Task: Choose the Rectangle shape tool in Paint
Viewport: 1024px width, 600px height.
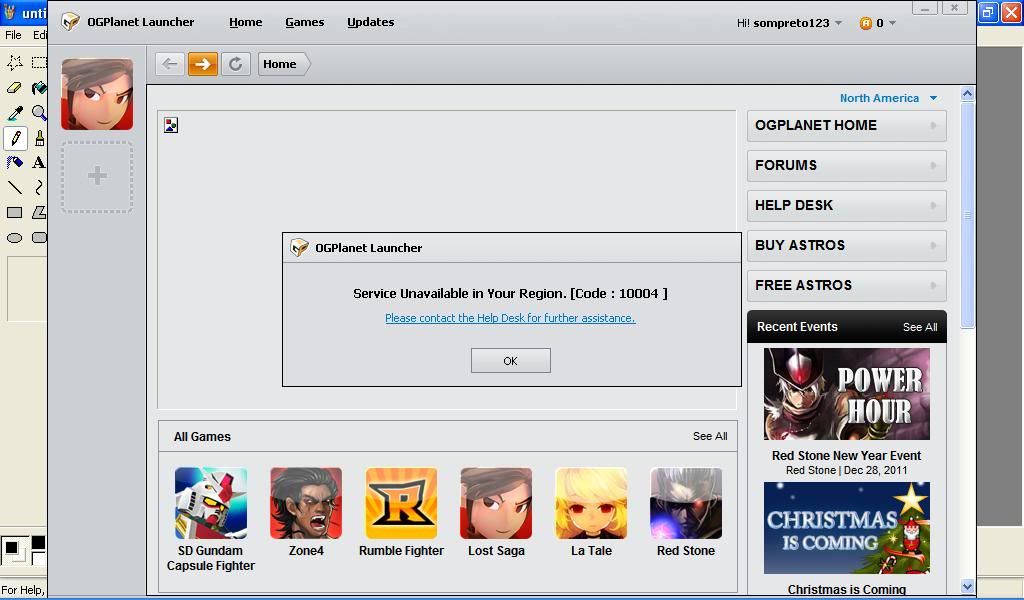Action: pyautogui.click(x=14, y=213)
